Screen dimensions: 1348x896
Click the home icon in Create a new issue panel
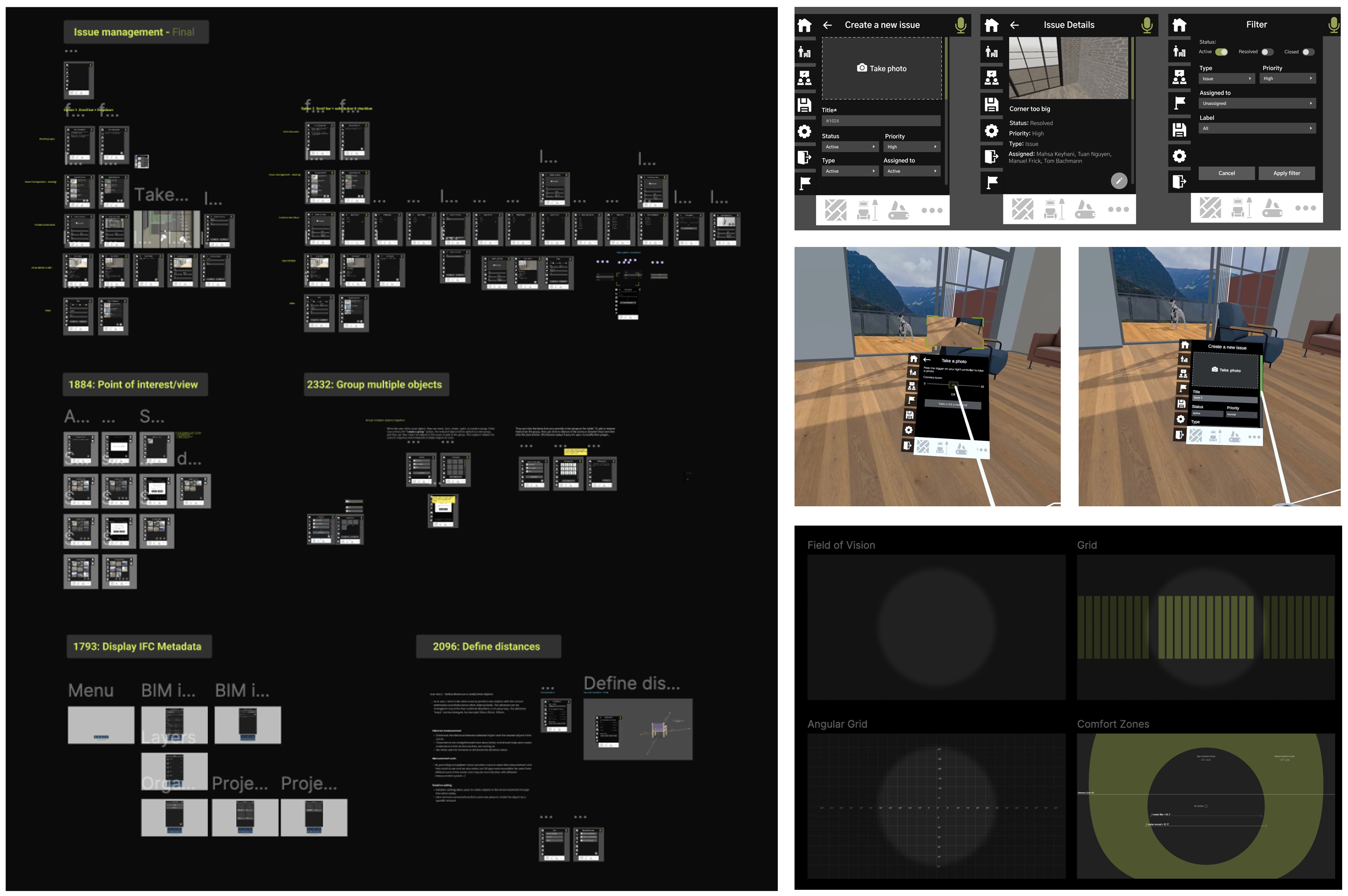click(x=804, y=25)
